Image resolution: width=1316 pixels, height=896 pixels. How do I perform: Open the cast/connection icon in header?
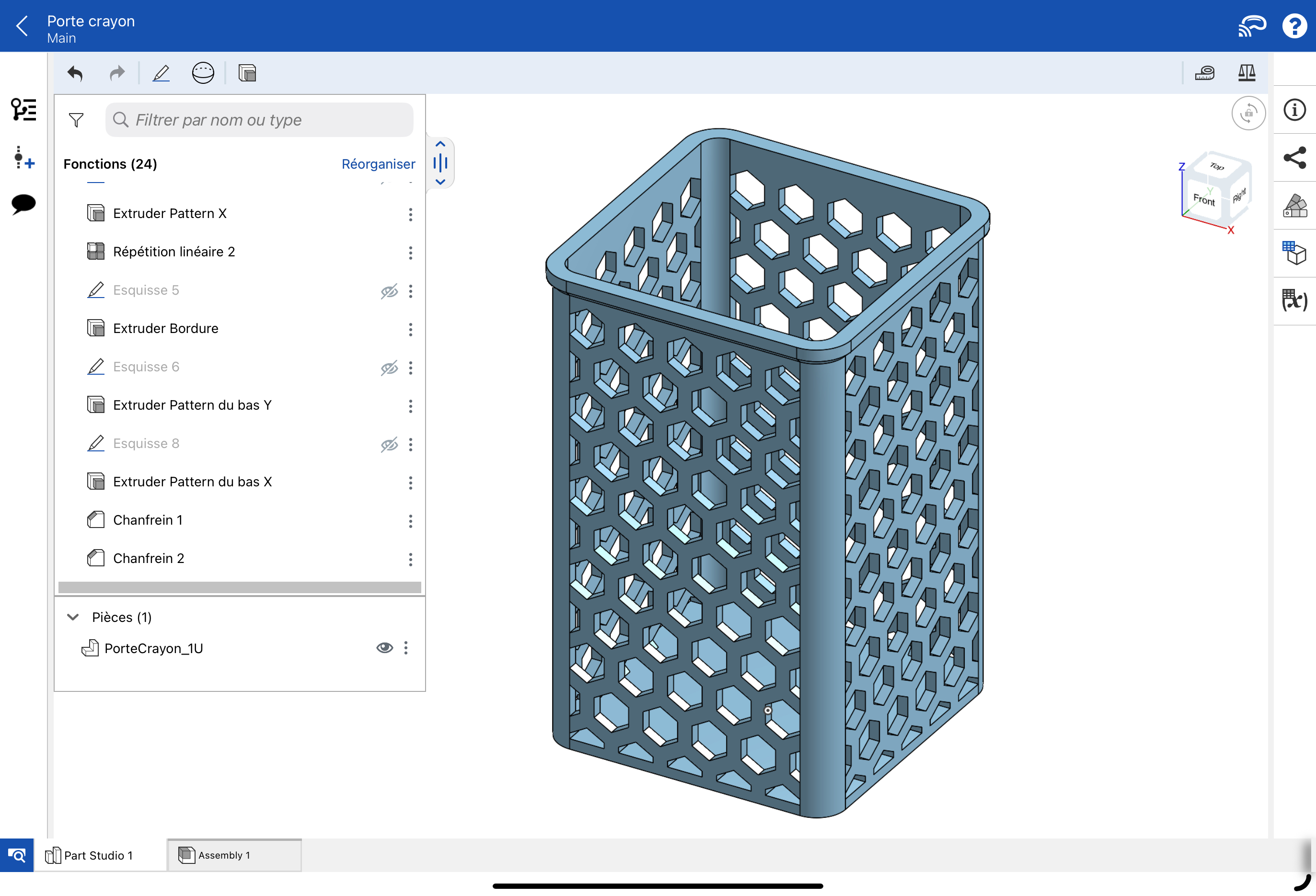[1252, 26]
